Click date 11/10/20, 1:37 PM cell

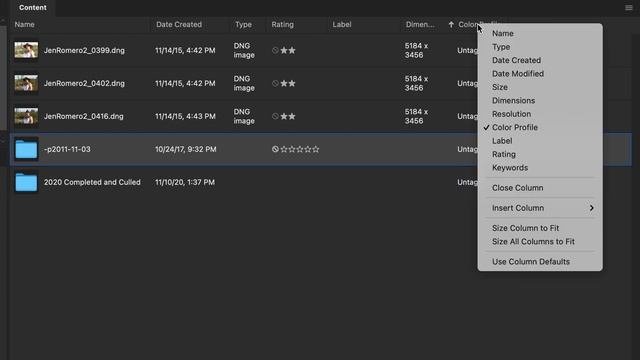[185, 182]
